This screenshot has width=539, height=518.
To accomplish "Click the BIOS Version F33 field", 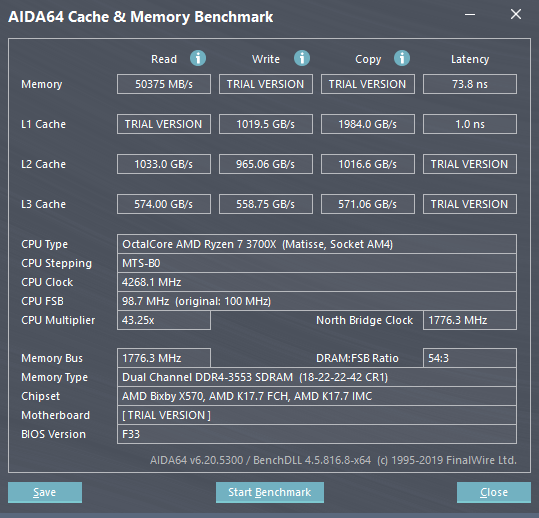I will click(x=317, y=434).
